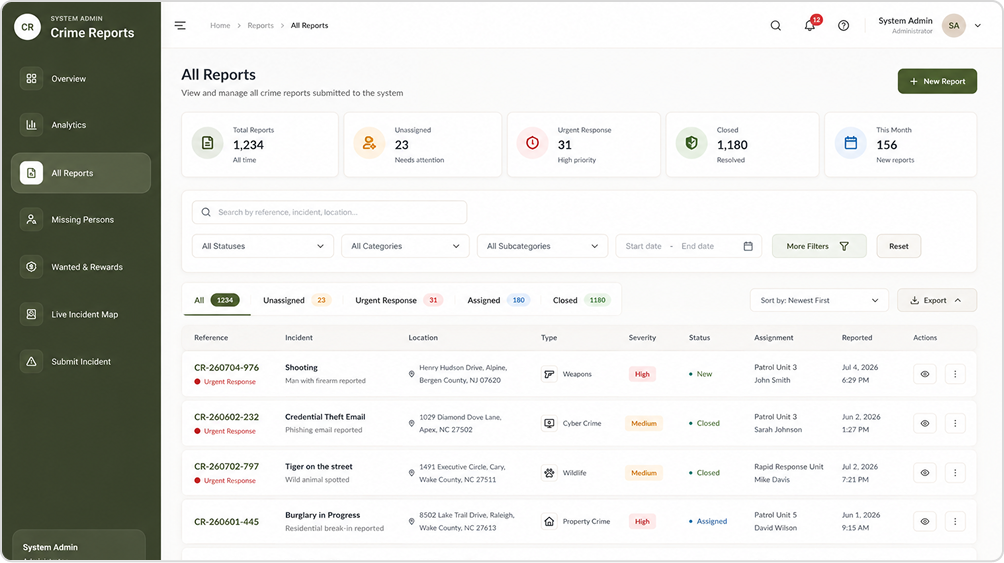Focus the search by reference field
This screenshot has width=1004, height=563.
(x=329, y=212)
